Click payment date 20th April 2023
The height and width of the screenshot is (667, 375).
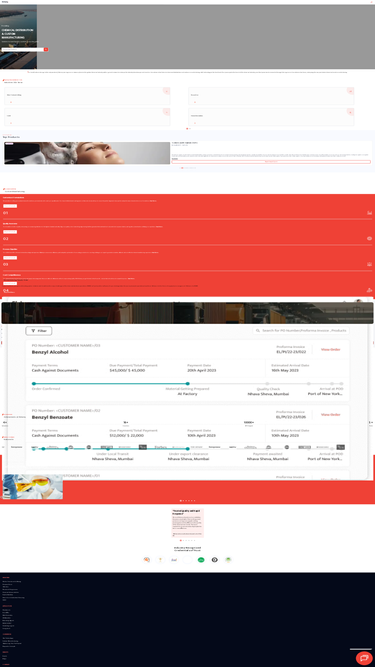[x=202, y=370]
